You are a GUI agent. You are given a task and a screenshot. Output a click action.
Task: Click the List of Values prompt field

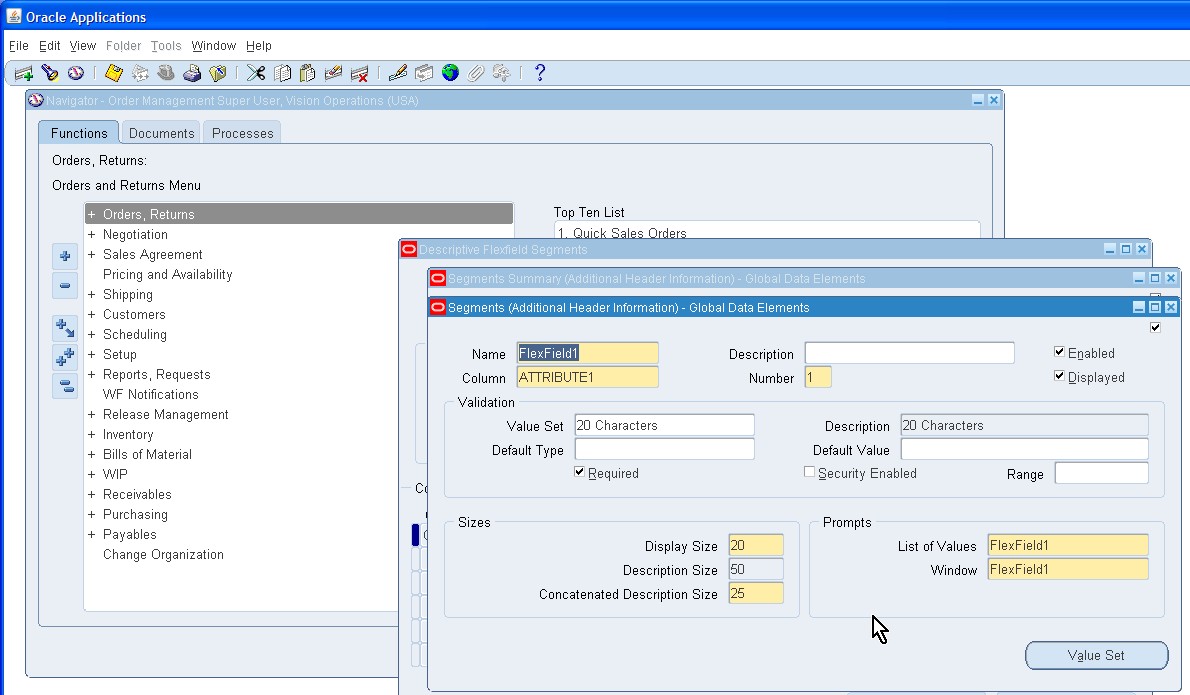pyautogui.click(x=1068, y=546)
